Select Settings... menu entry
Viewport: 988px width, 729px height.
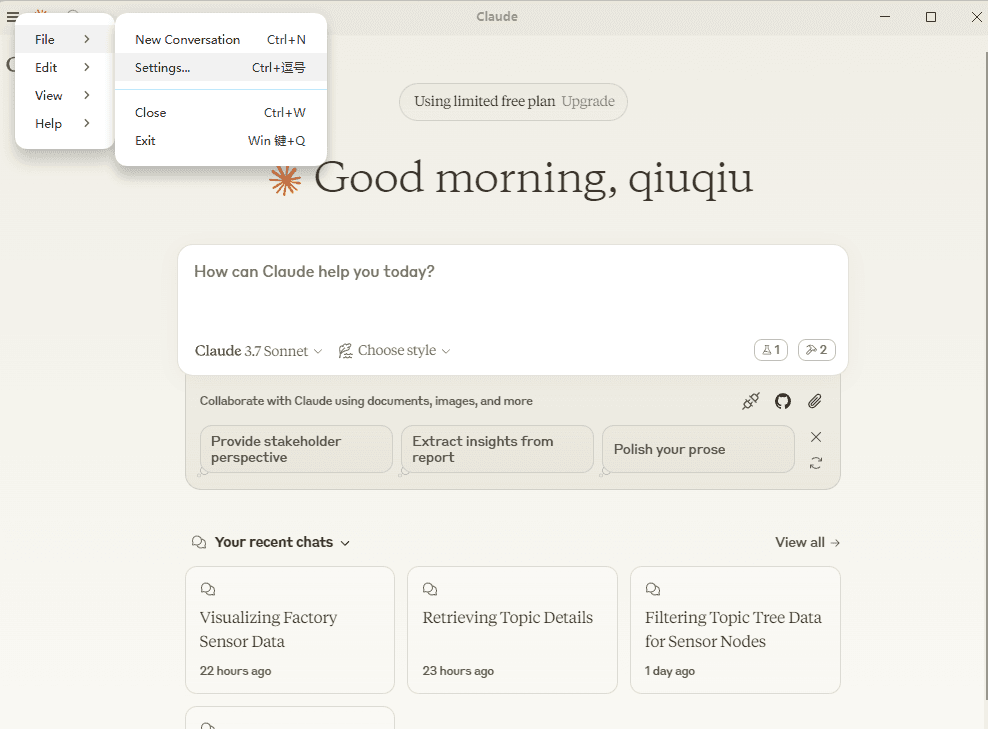click(221, 67)
